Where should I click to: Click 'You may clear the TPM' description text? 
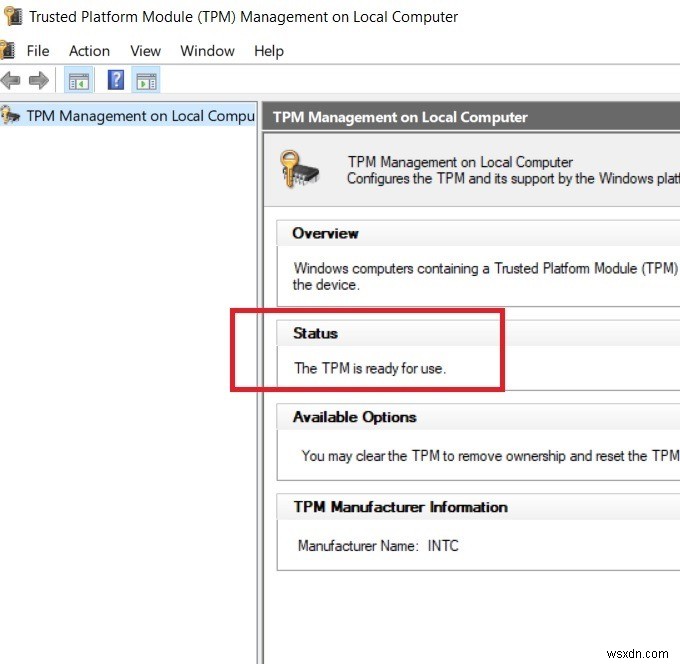click(x=490, y=456)
